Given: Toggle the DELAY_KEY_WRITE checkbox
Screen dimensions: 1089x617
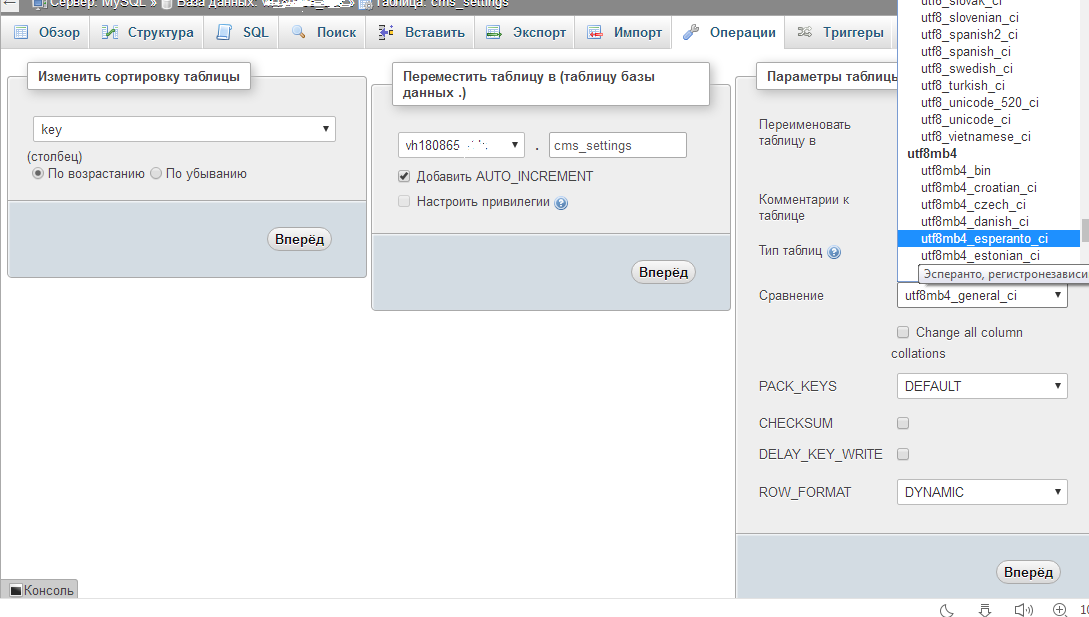Looking at the screenshot, I should coord(903,454).
